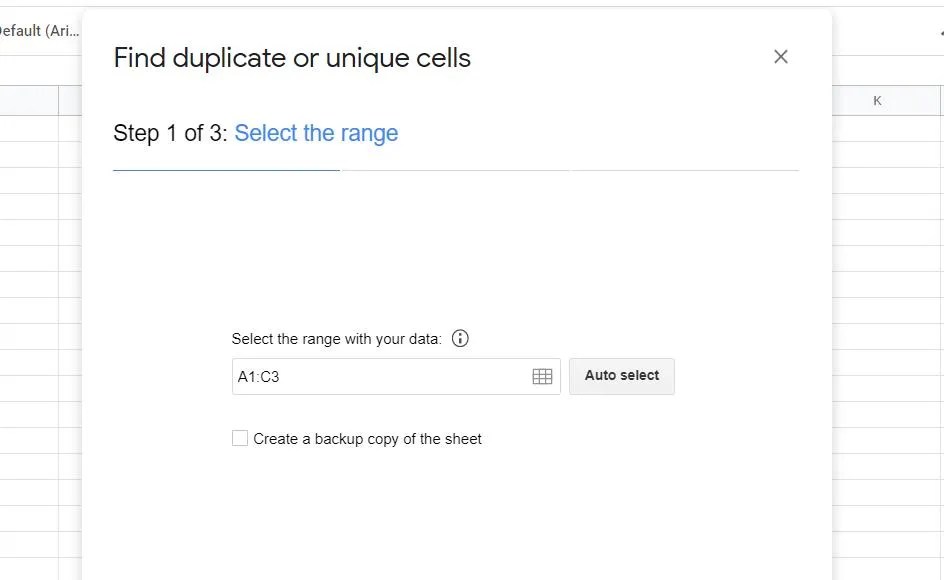Viewport: 944px width, 580px height.
Task: Expand the font selector showing Default (Ari...
Action: (x=38, y=31)
